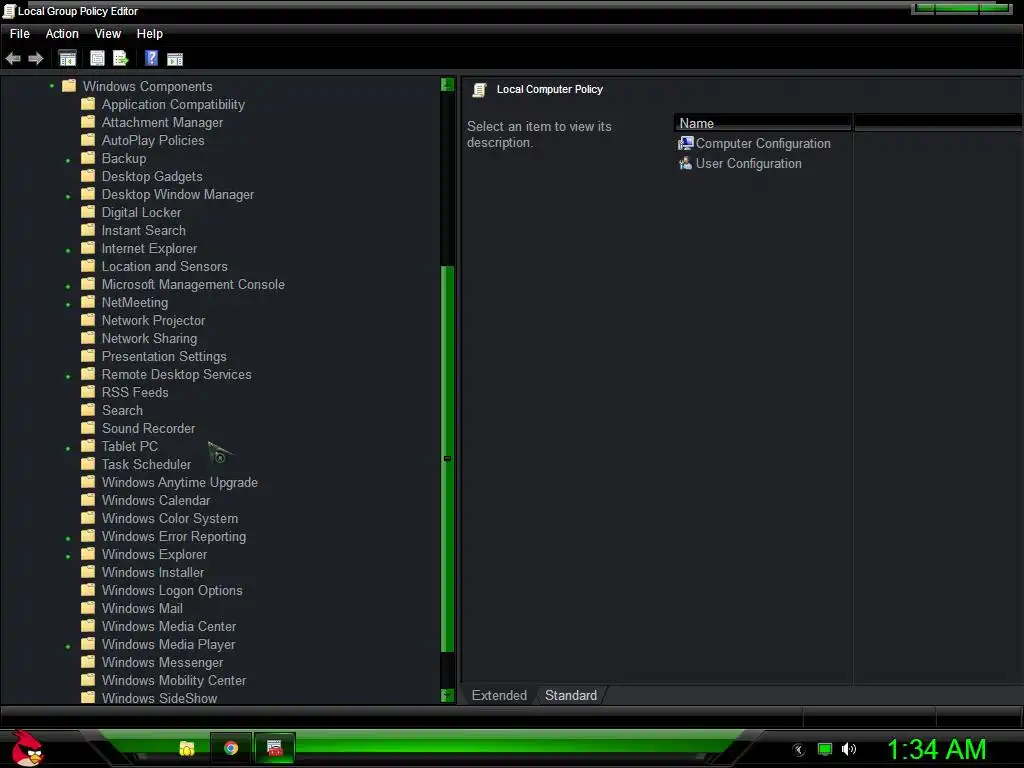Open Google Chrome from the taskbar
The height and width of the screenshot is (768, 1024).
click(x=231, y=748)
